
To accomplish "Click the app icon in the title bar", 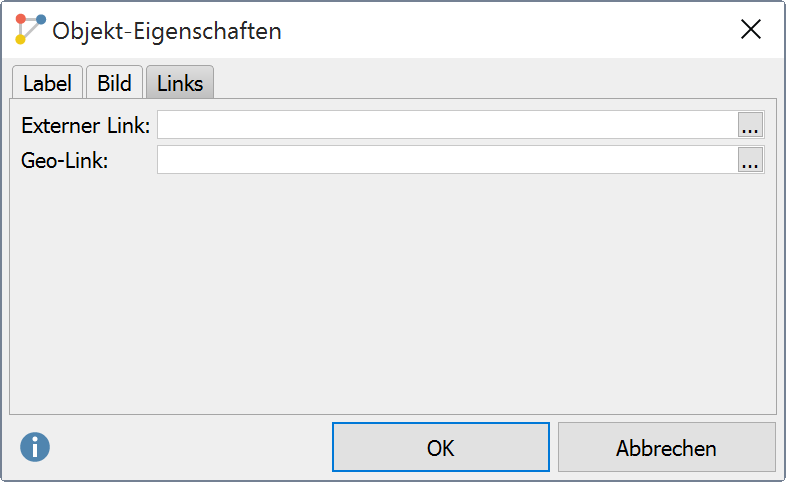I will click(x=30, y=29).
